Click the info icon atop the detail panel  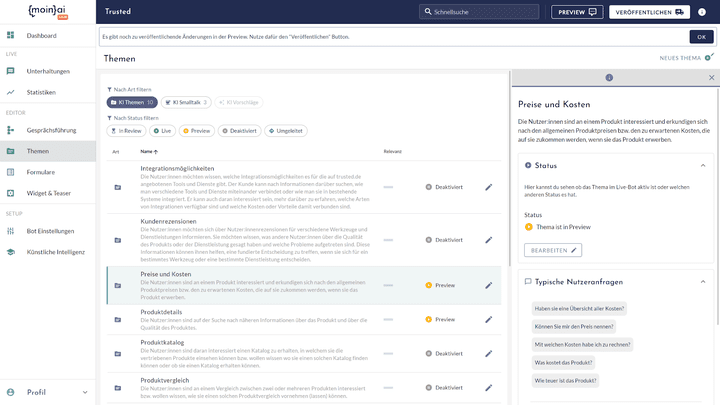(609, 77)
